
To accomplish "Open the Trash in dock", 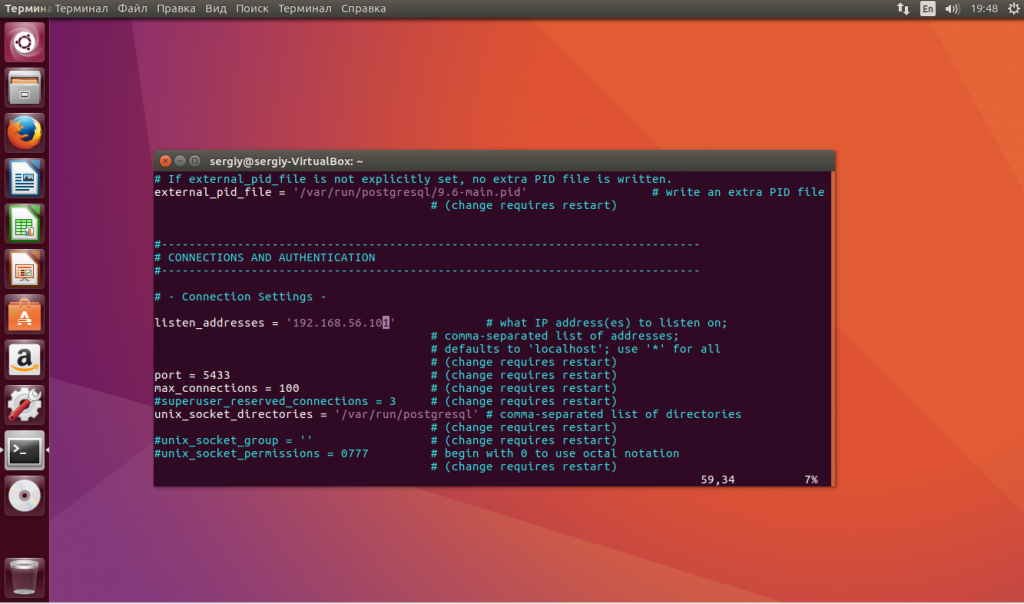I will click(24, 578).
